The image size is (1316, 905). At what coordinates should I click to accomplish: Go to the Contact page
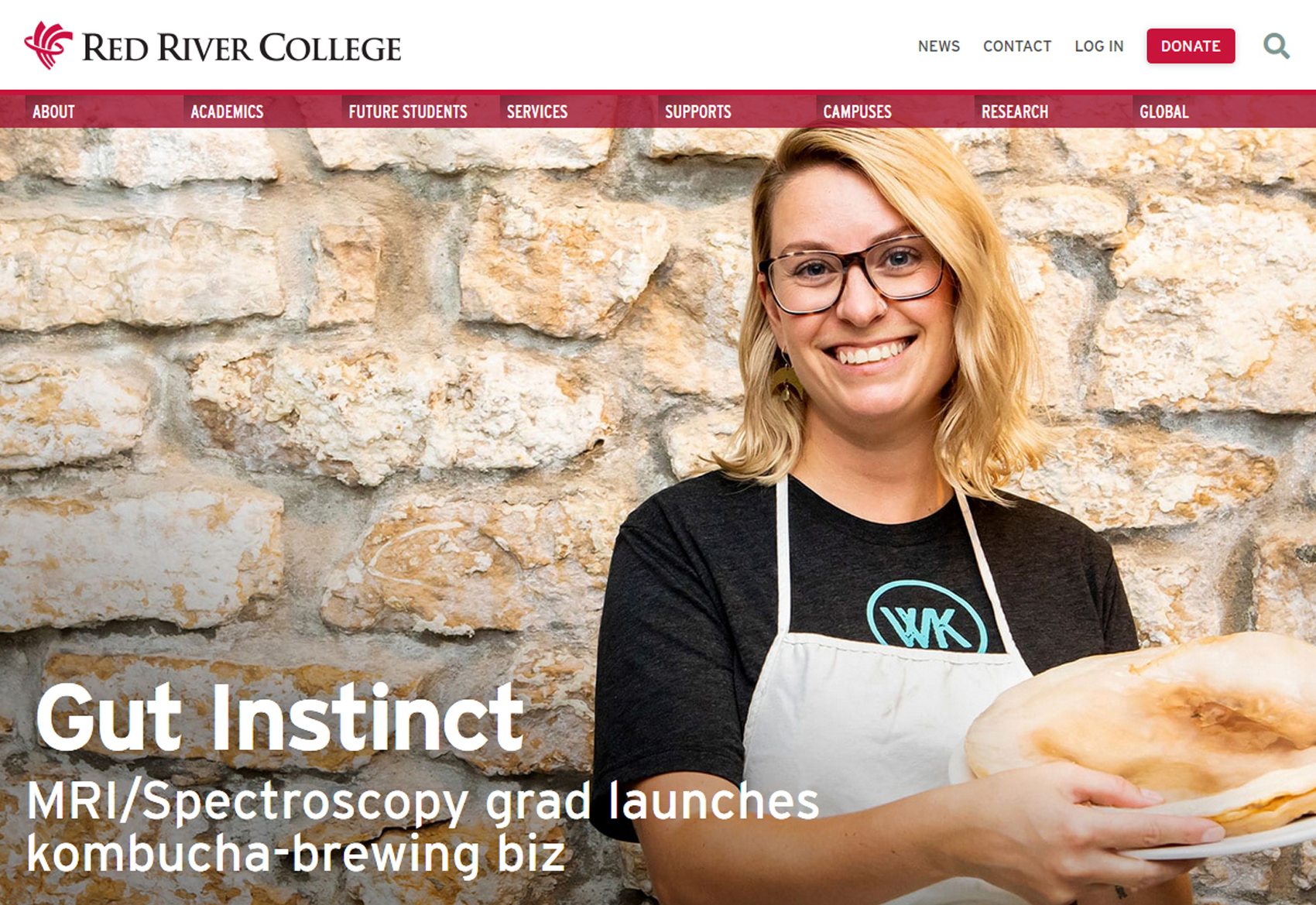point(1017,46)
